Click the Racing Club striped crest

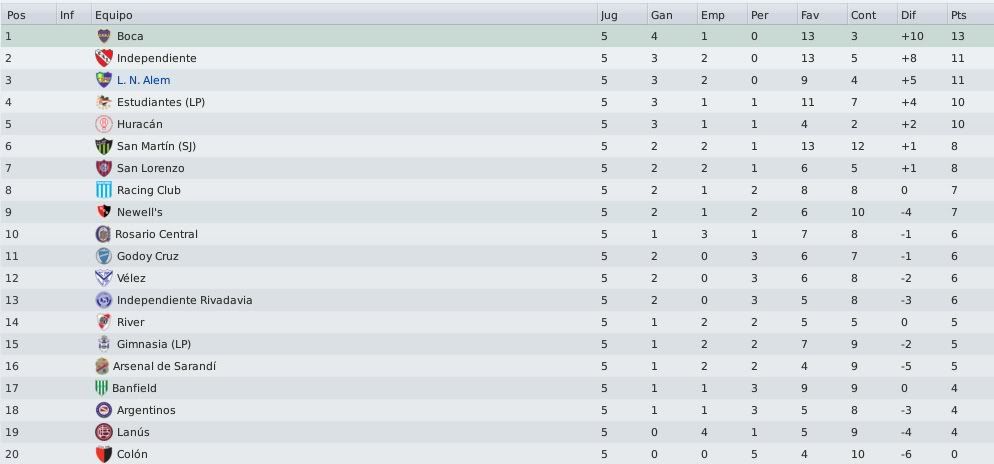point(104,190)
